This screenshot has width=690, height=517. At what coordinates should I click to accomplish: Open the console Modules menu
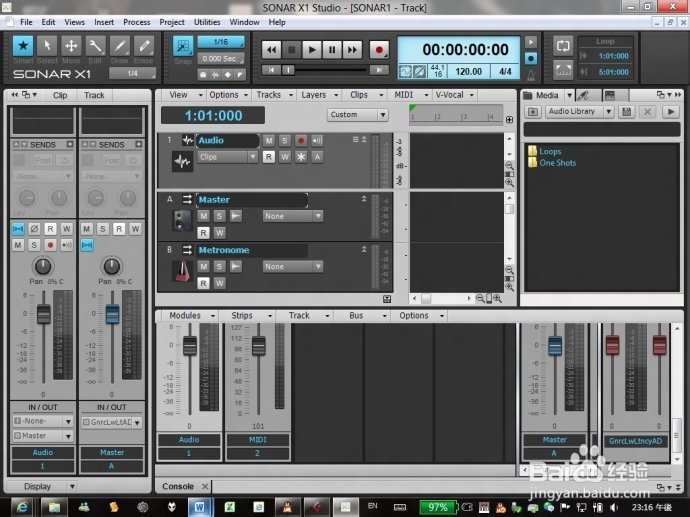(x=190, y=315)
